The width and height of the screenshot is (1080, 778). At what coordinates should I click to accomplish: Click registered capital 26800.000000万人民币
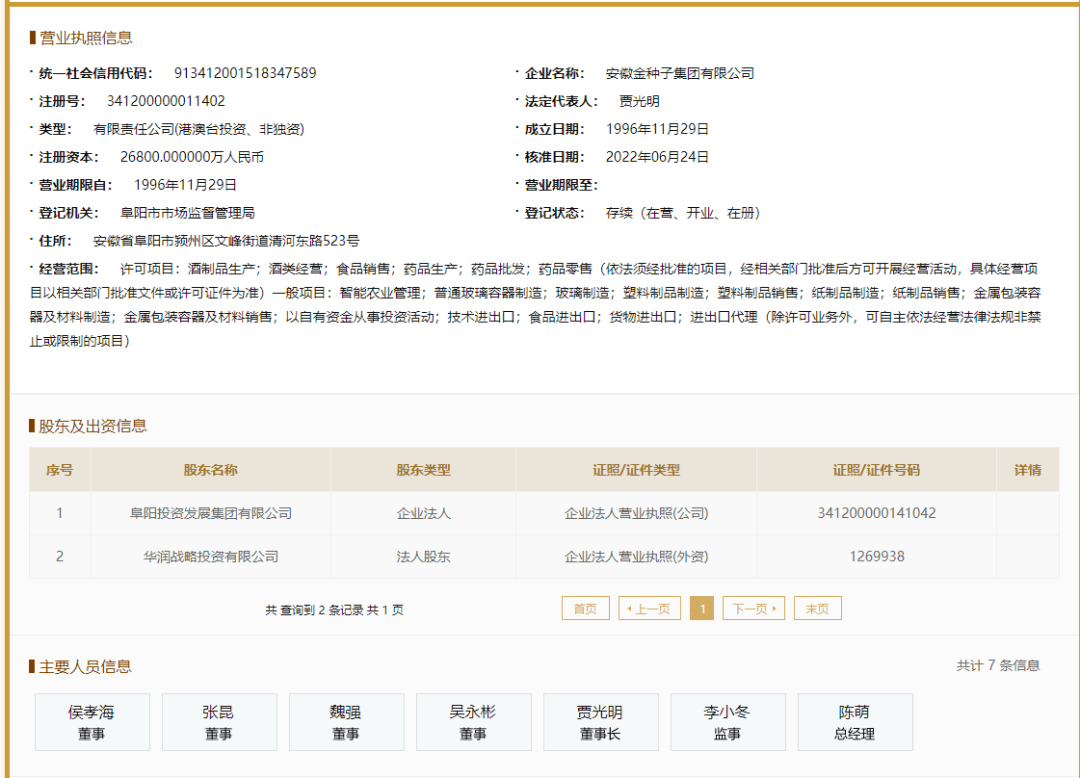(x=191, y=157)
